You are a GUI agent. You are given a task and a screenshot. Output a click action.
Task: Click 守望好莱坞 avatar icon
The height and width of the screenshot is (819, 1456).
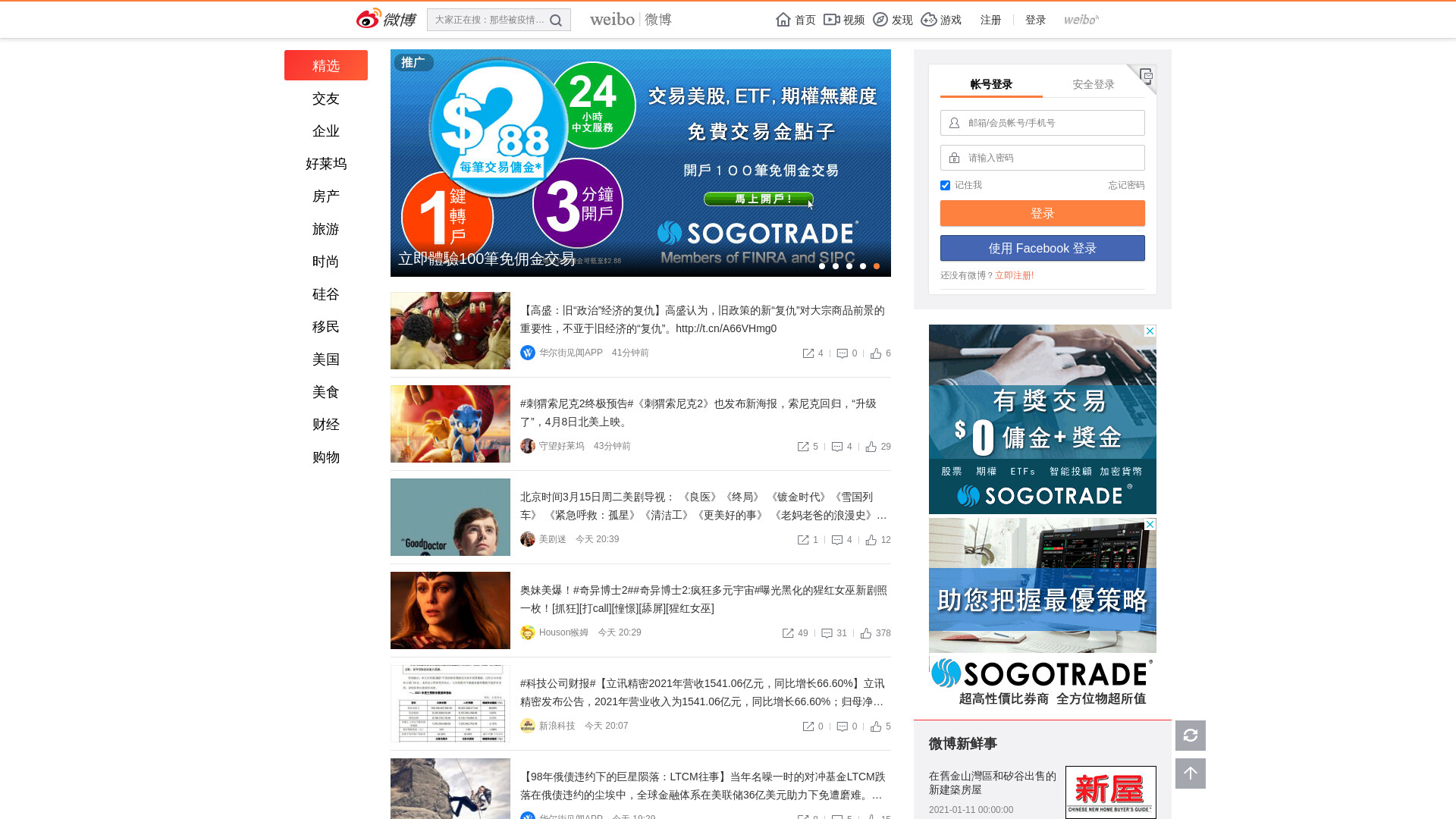click(528, 446)
